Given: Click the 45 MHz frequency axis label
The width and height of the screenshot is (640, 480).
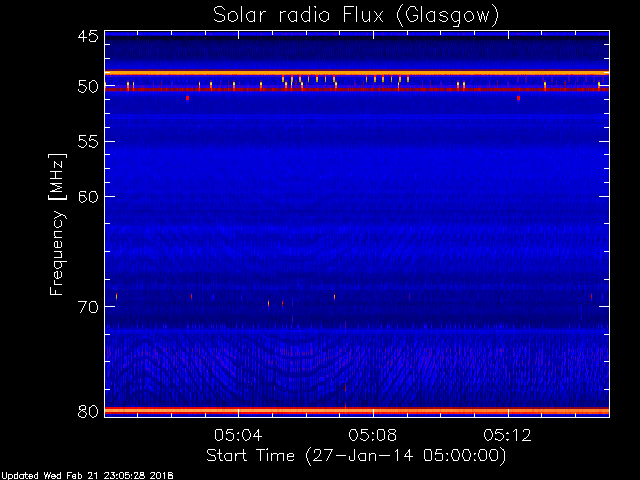Looking at the screenshot, I should coord(88,36).
